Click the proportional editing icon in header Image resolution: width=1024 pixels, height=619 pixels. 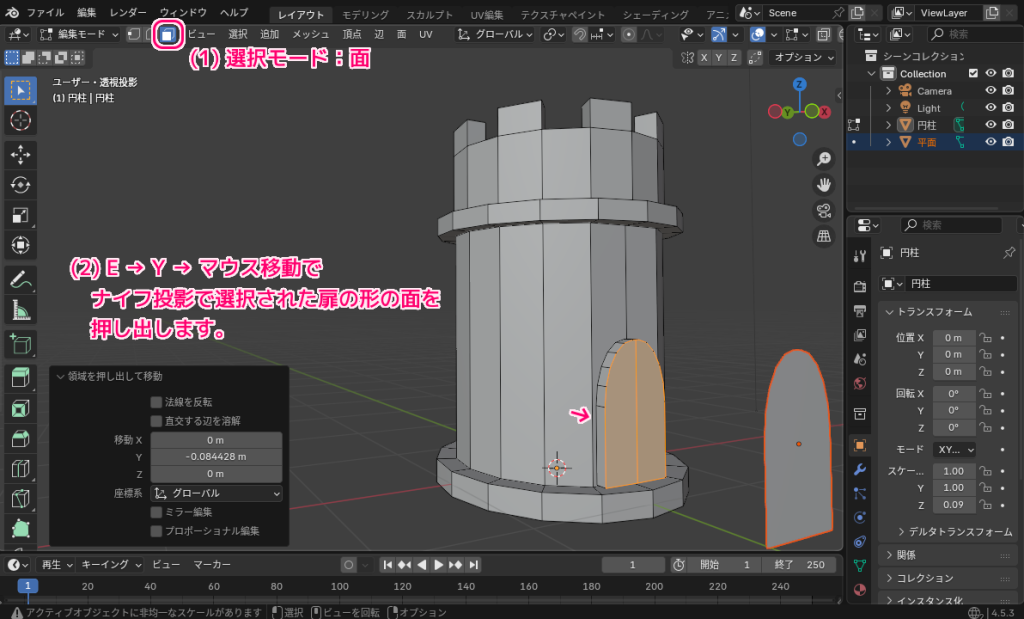click(x=629, y=35)
